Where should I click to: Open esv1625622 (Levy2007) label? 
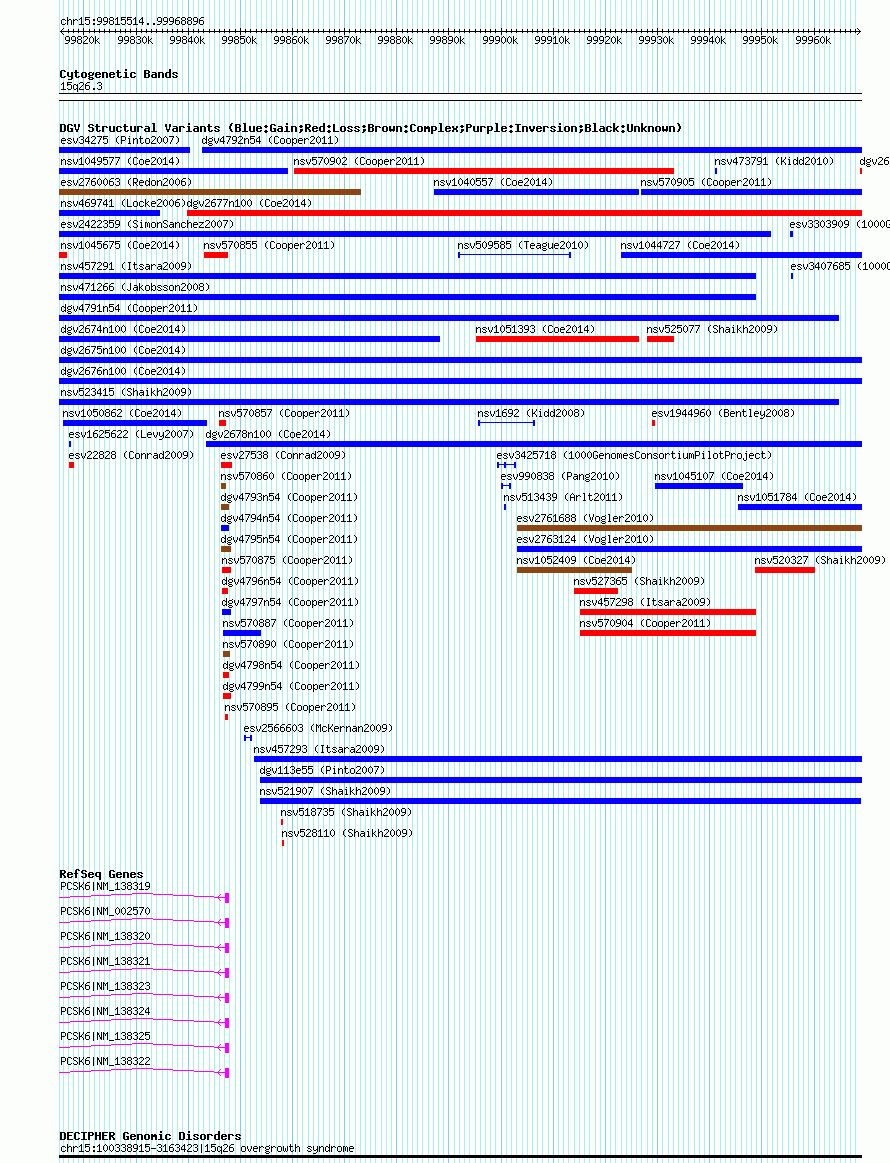131,434
